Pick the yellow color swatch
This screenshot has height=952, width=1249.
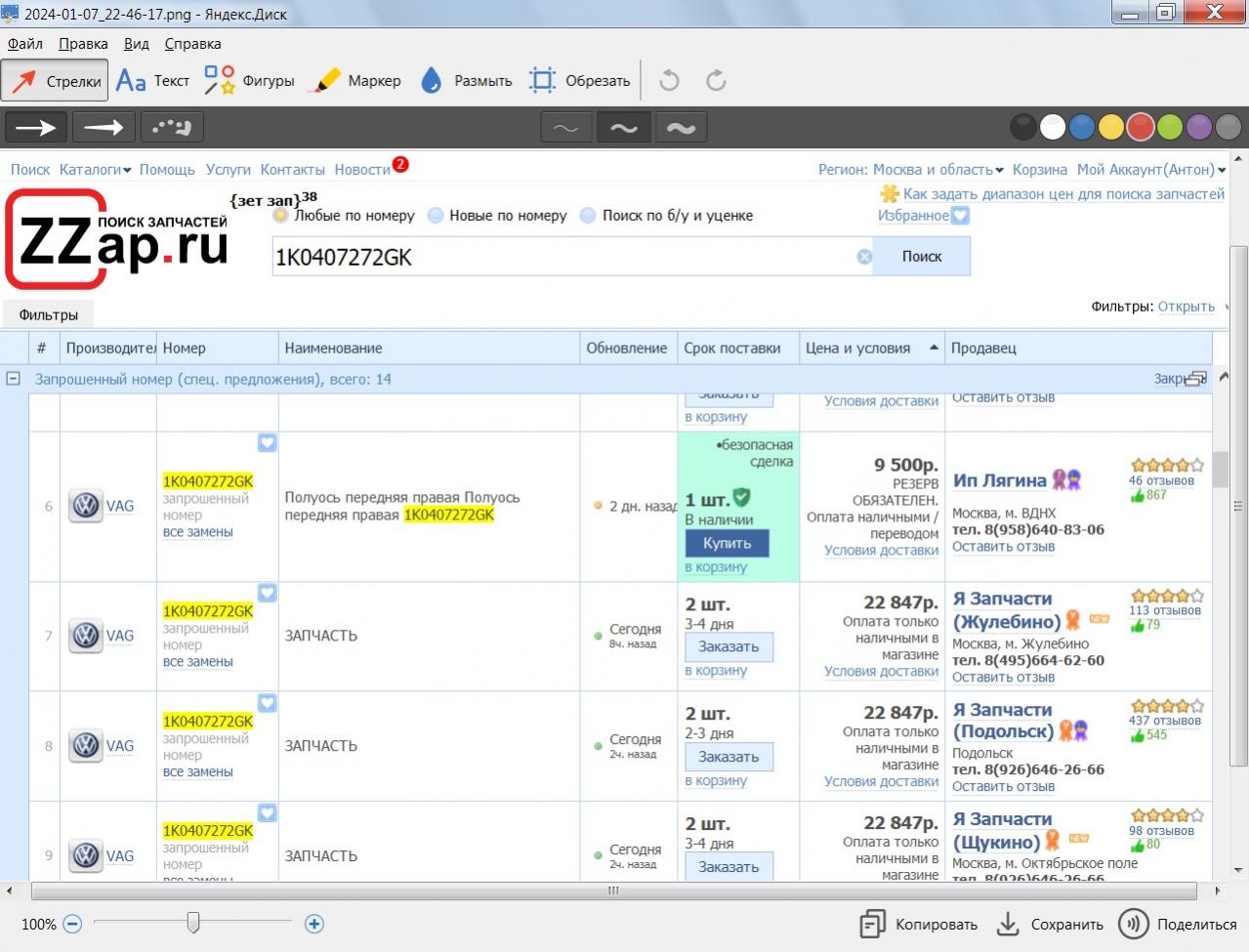tap(1111, 127)
